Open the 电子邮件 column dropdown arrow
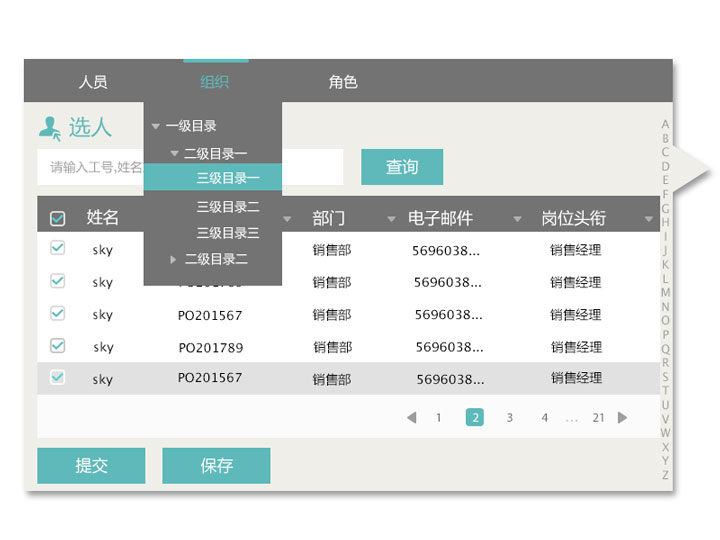The width and height of the screenshot is (720, 540). (x=517, y=219)
